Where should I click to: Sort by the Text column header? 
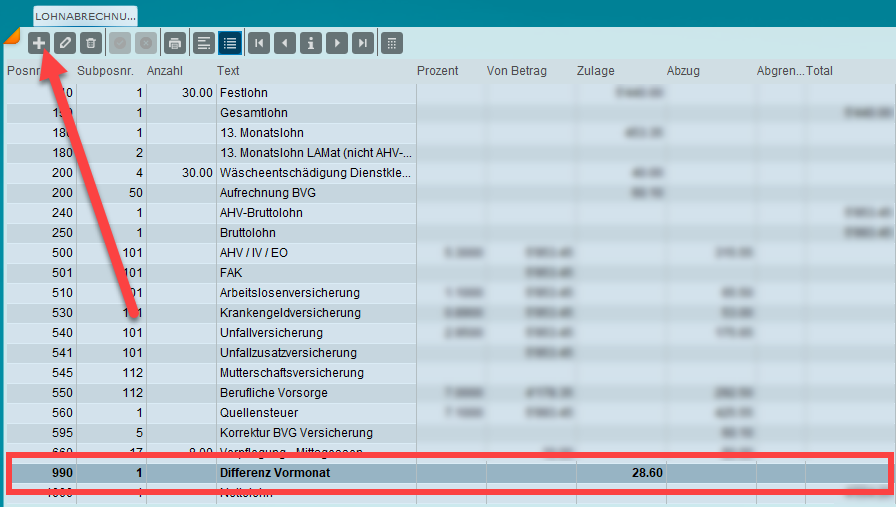tap(228, 71)
